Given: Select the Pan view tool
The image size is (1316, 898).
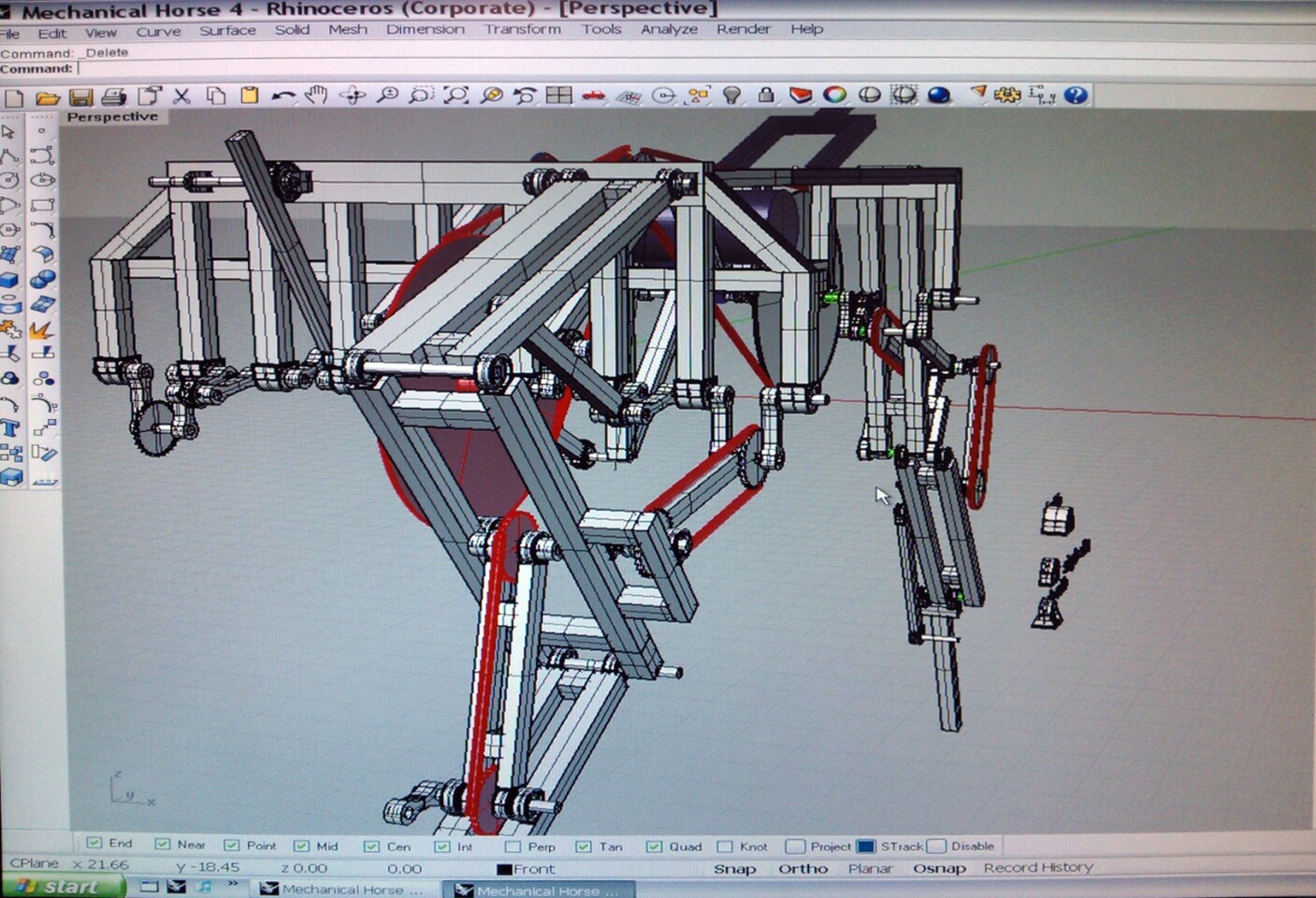Looking at the screenshot, I should 315,94.
